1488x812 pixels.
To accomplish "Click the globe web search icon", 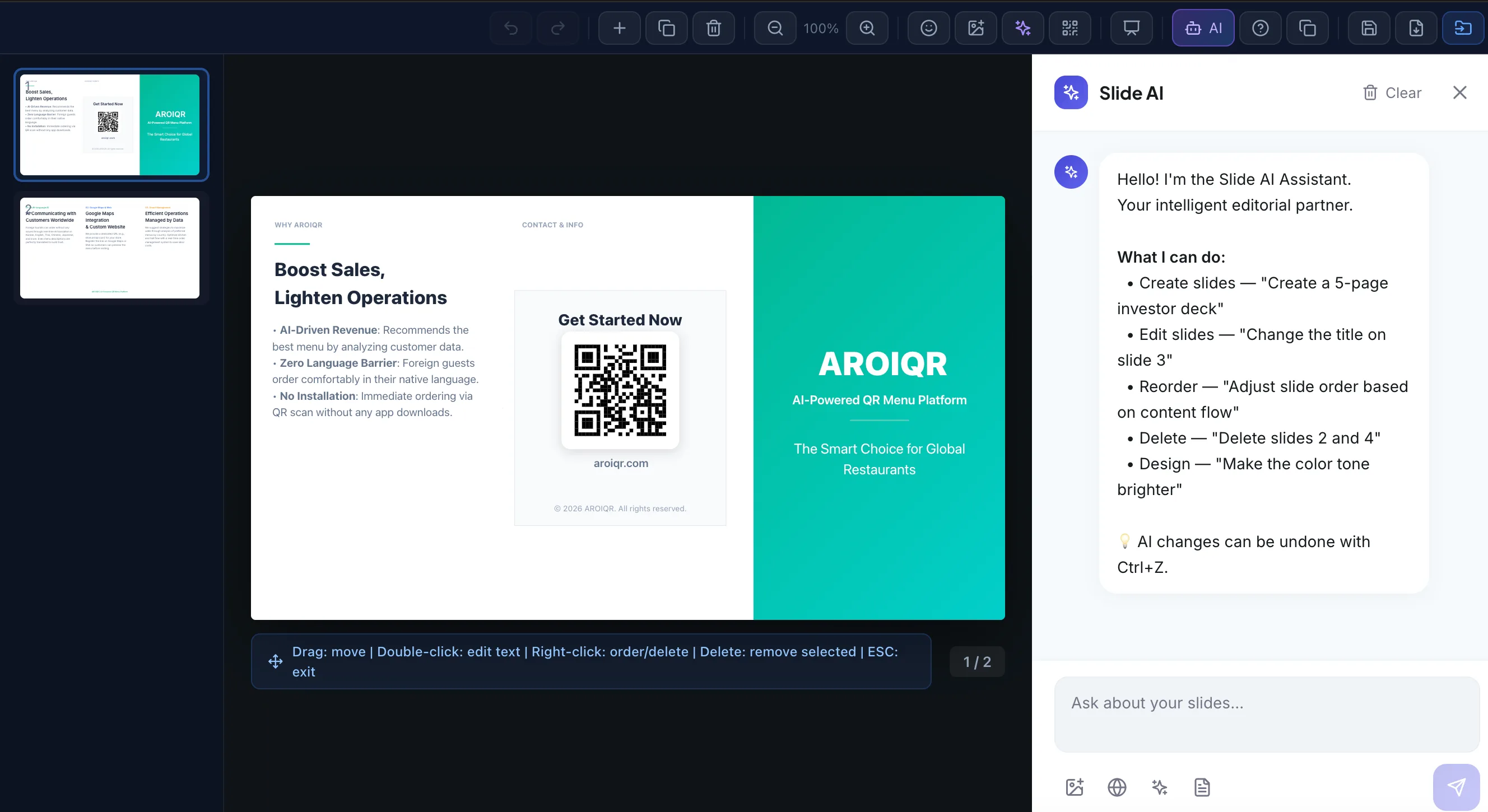I will tap(1117, 787).
